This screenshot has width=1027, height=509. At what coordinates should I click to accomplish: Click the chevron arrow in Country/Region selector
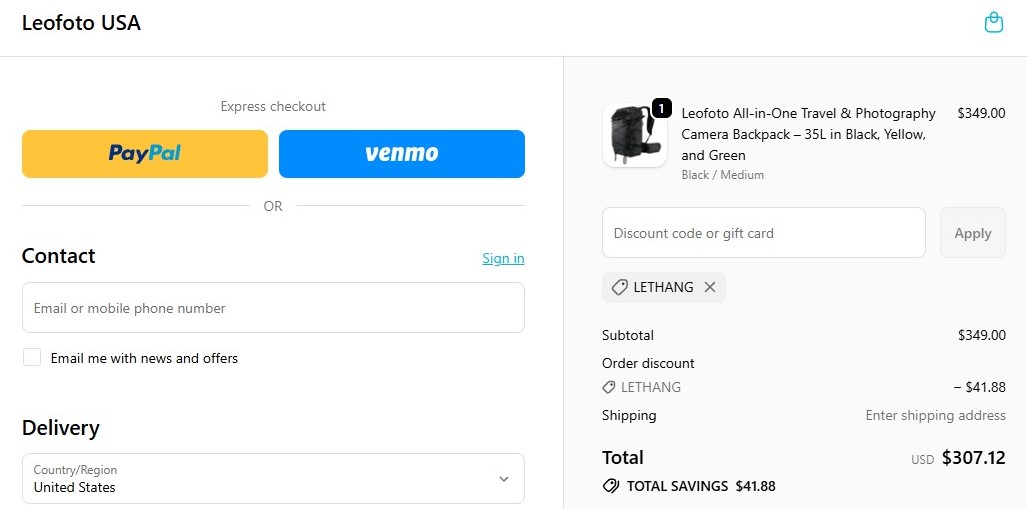[503, 479]
